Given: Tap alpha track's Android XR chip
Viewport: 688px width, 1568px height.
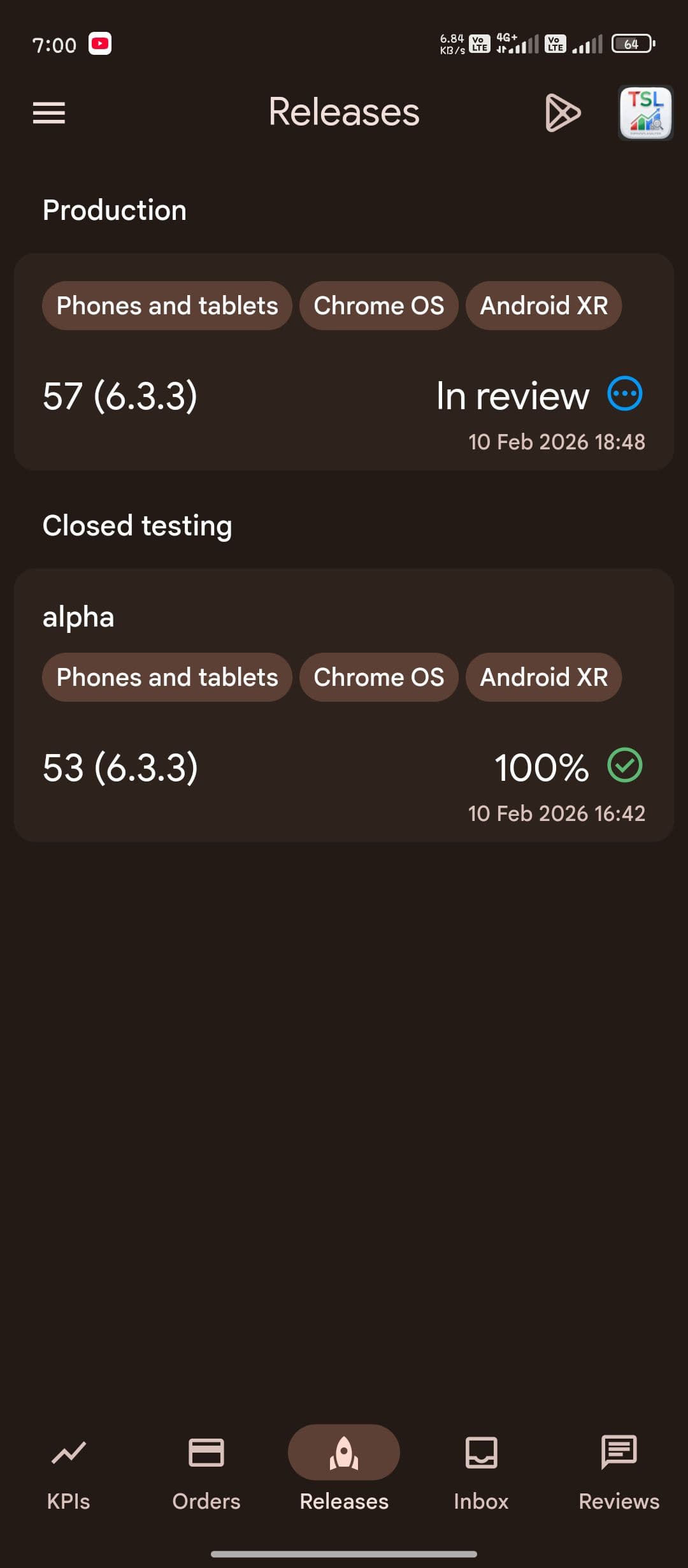Looking at the screenshot, I should [543, 678].
